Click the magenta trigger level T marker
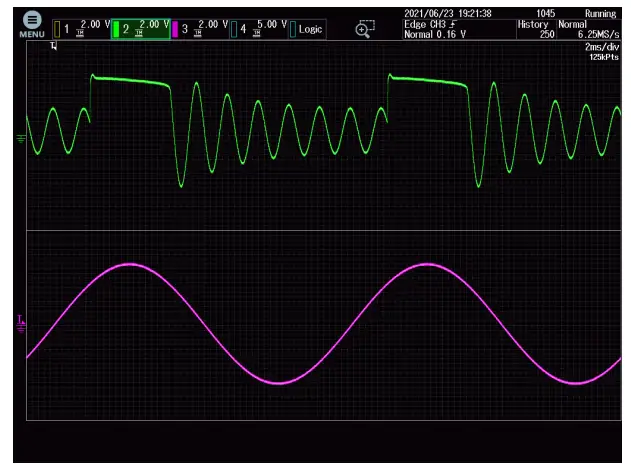Viewport: 631px width, 473px height. 21,320
